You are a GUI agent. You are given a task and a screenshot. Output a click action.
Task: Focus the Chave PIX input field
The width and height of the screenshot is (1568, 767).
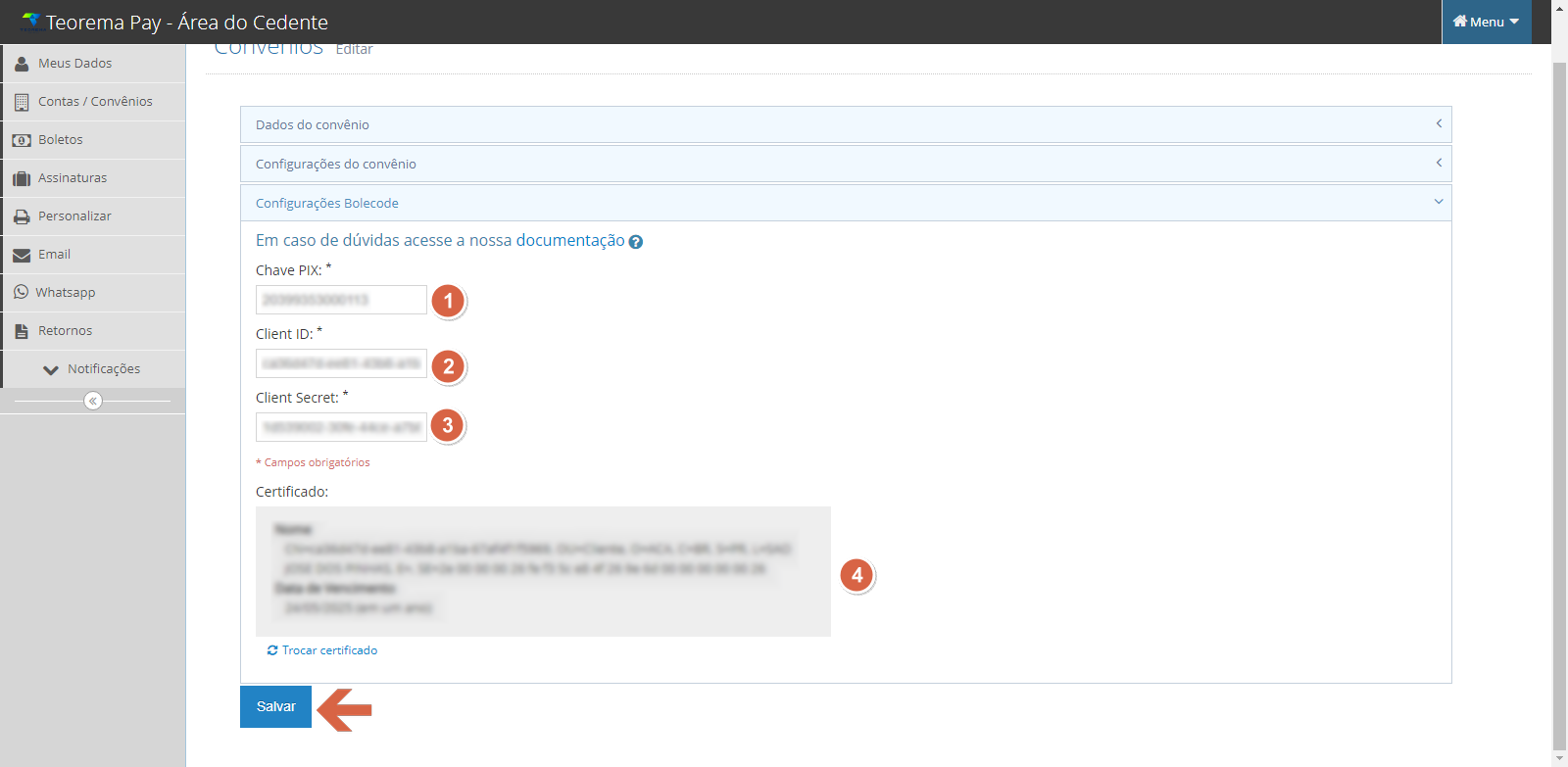click(x=341, y=300)
